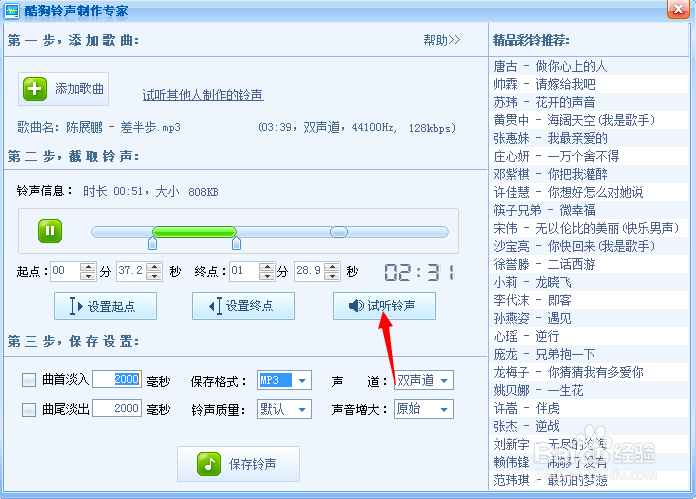696x499 pixels.
Task: Click the set end point cursor icon
Action: coord(215,306)
